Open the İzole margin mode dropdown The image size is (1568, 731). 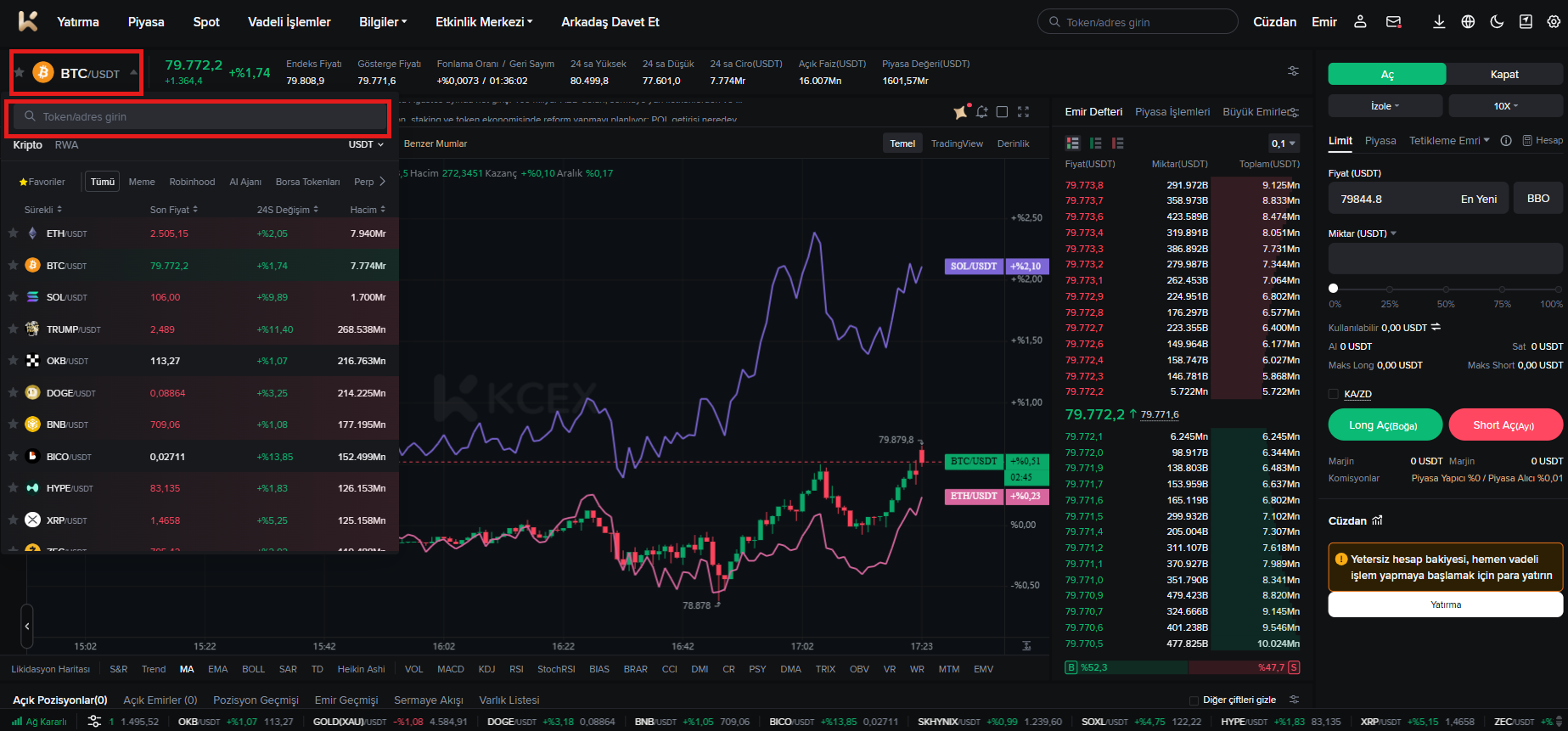pyautogui.click(x=1385, y=106)
